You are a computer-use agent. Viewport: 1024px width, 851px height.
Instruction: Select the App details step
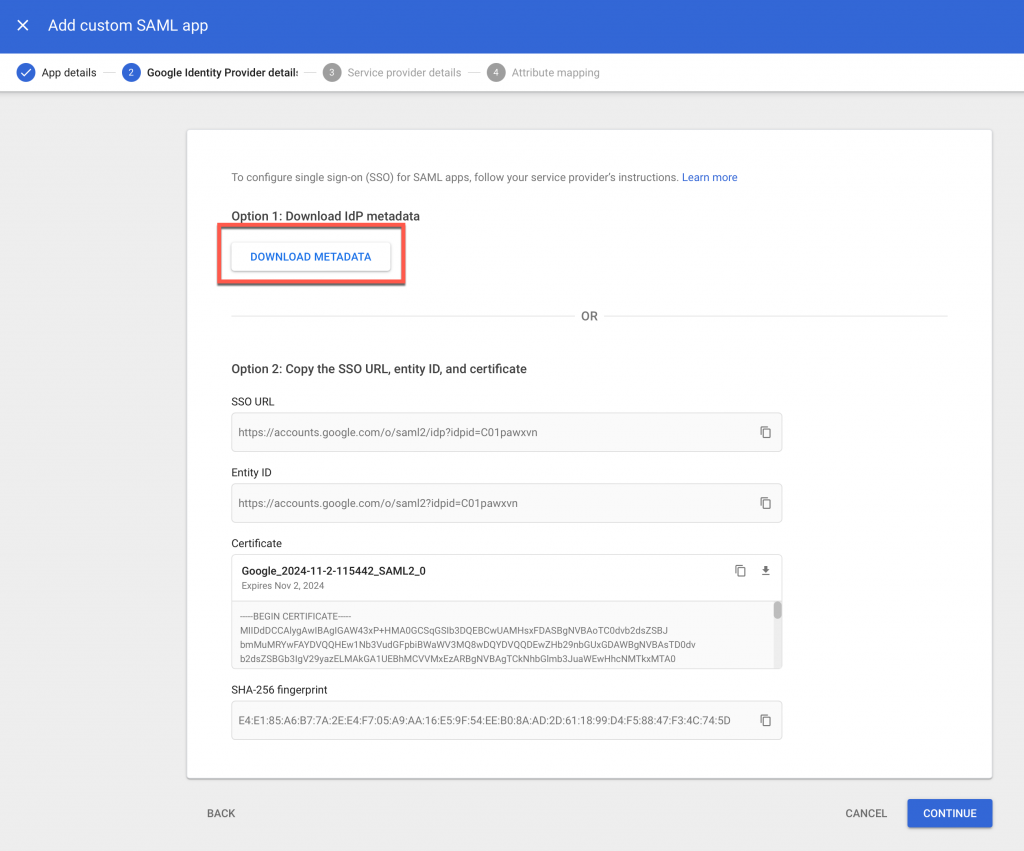(70, 72)
